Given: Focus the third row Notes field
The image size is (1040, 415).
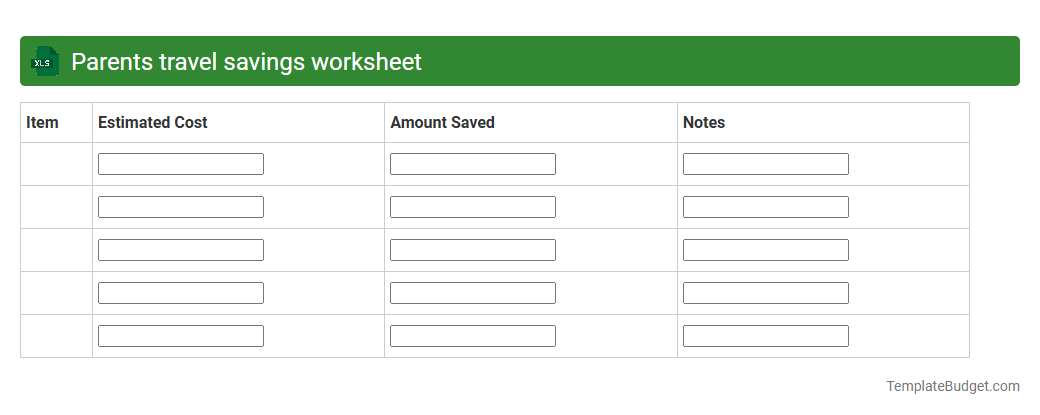Looking at the screenshot, I should coord(766,250).
